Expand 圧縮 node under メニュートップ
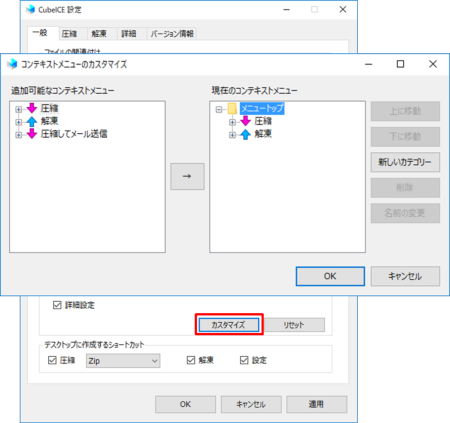Image resolution: width=450 pixels, height=423 pixels. pos(232,122)
